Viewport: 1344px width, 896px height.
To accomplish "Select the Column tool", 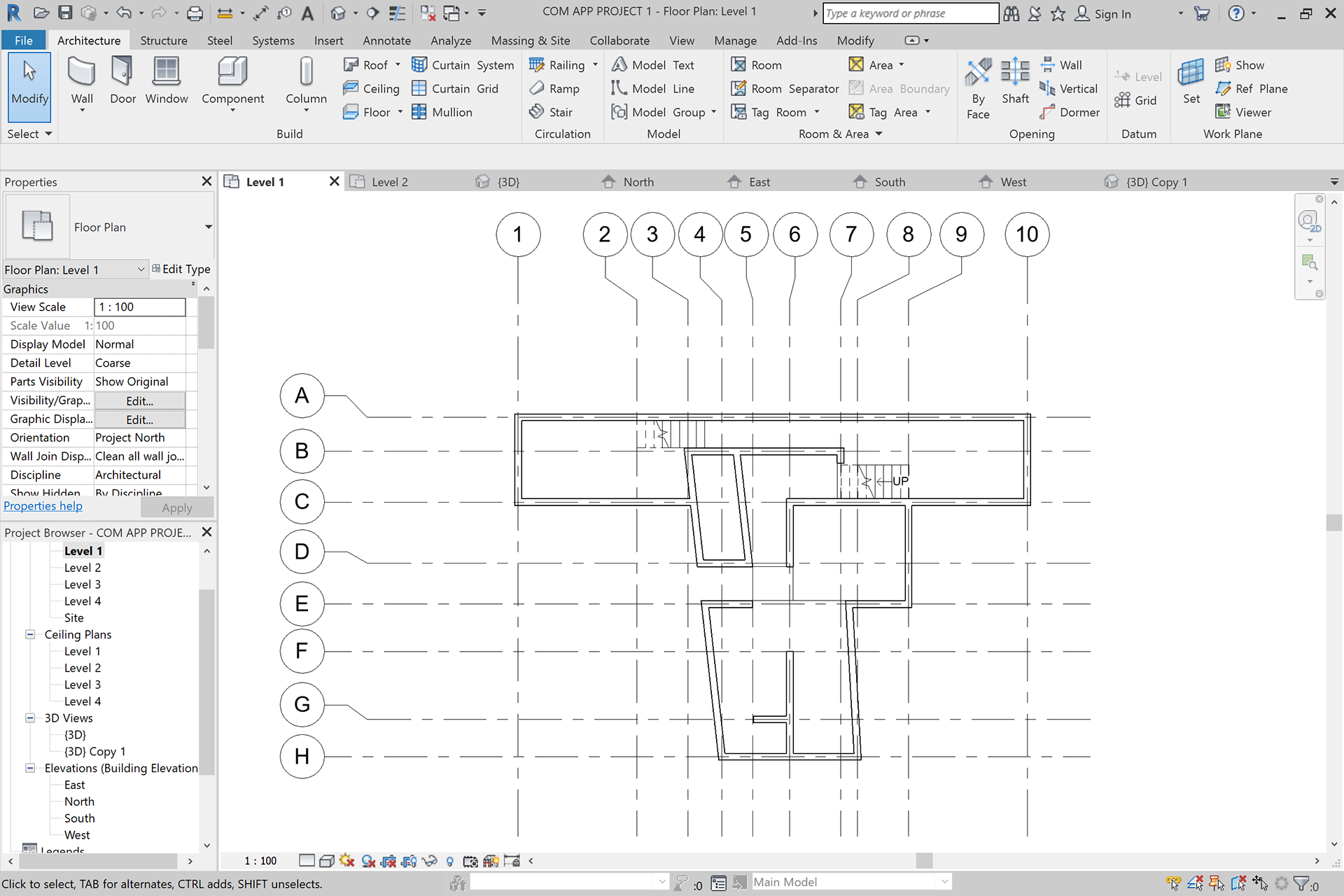I will click(306, 81).
